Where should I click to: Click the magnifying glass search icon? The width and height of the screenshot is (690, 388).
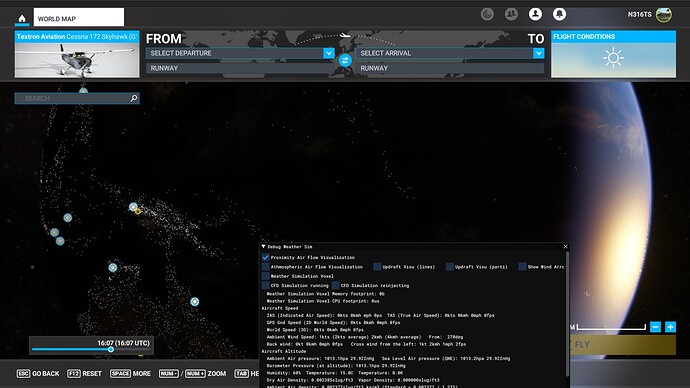point(134,98)
